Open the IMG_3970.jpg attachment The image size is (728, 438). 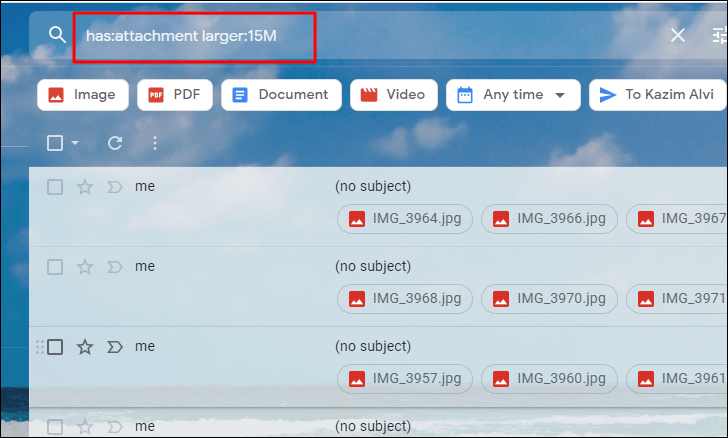549,299
